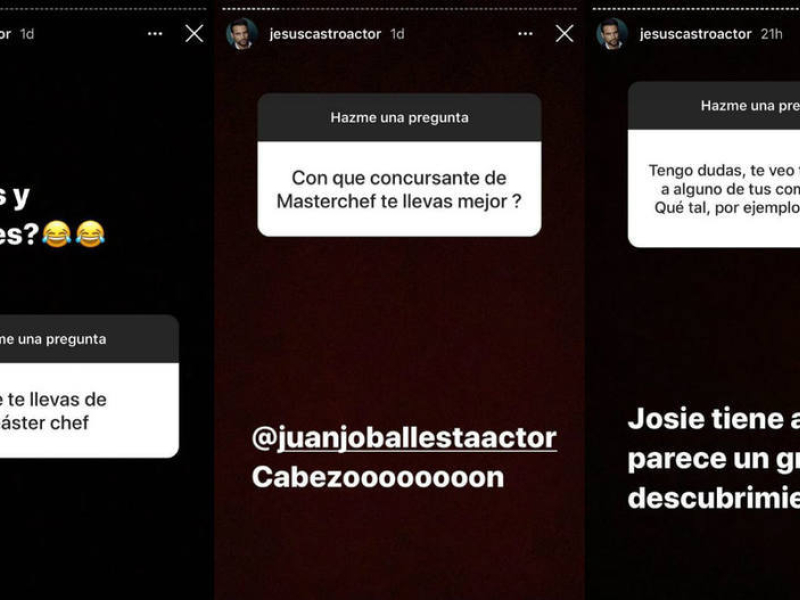The width and height of the screenshot is (800, 600).
Task: Click the left story progress bar
Action: click(103, 9)
